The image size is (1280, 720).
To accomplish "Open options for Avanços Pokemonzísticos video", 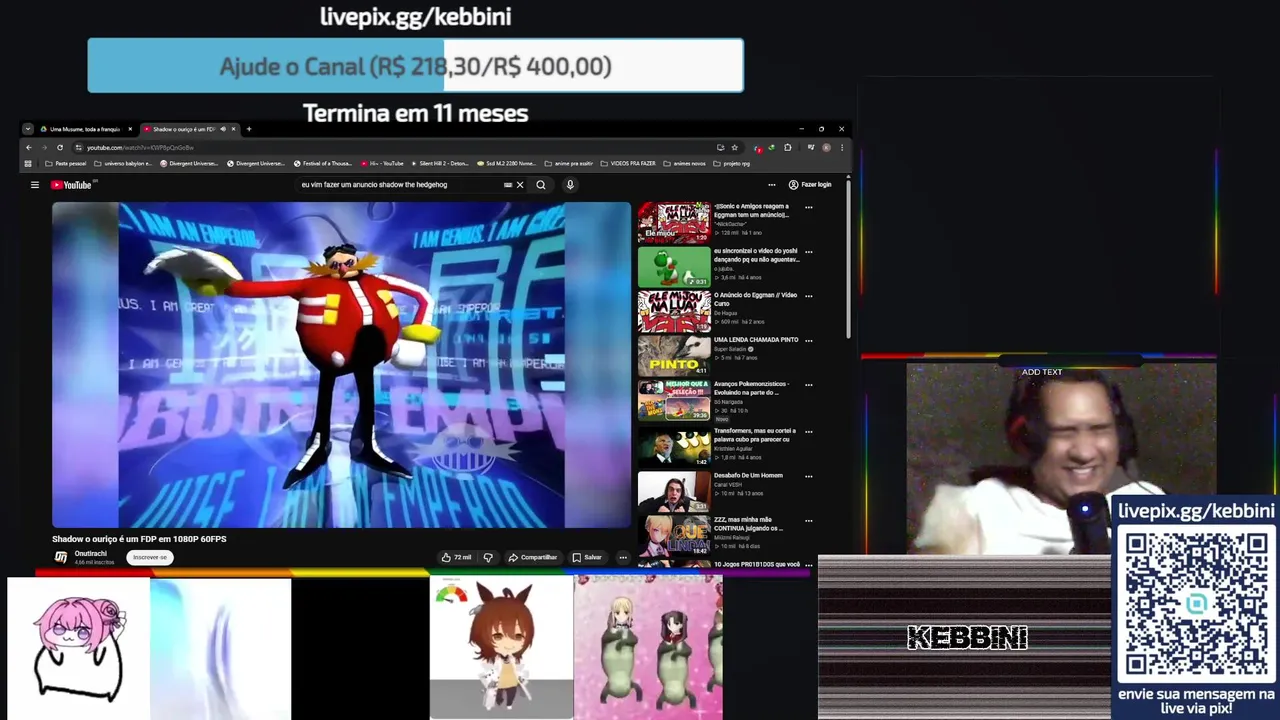I will point(809,384).
